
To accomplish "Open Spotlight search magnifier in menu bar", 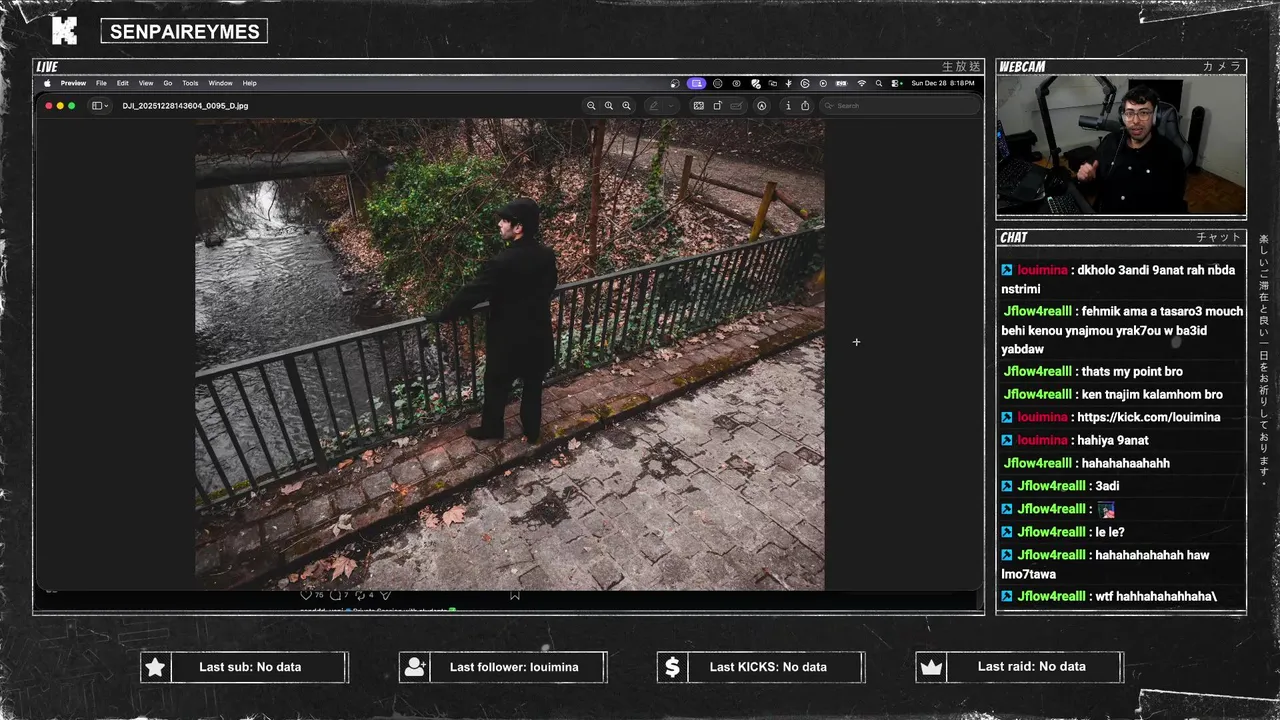I will (x=879, y=83).
